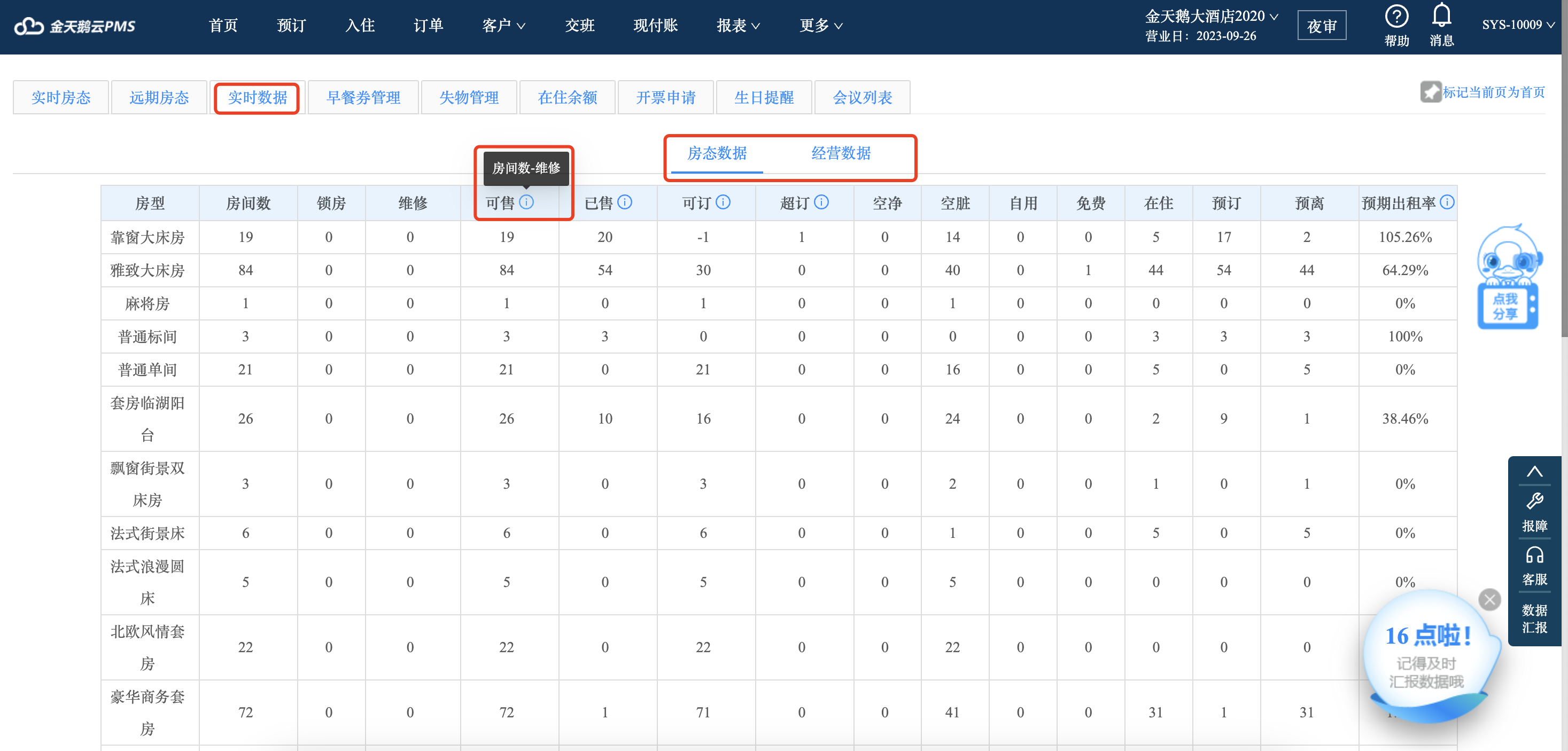Select 靠窗大床房 row name
Image resolution: width=1568 pixels, height=751 pixels.
148,237
